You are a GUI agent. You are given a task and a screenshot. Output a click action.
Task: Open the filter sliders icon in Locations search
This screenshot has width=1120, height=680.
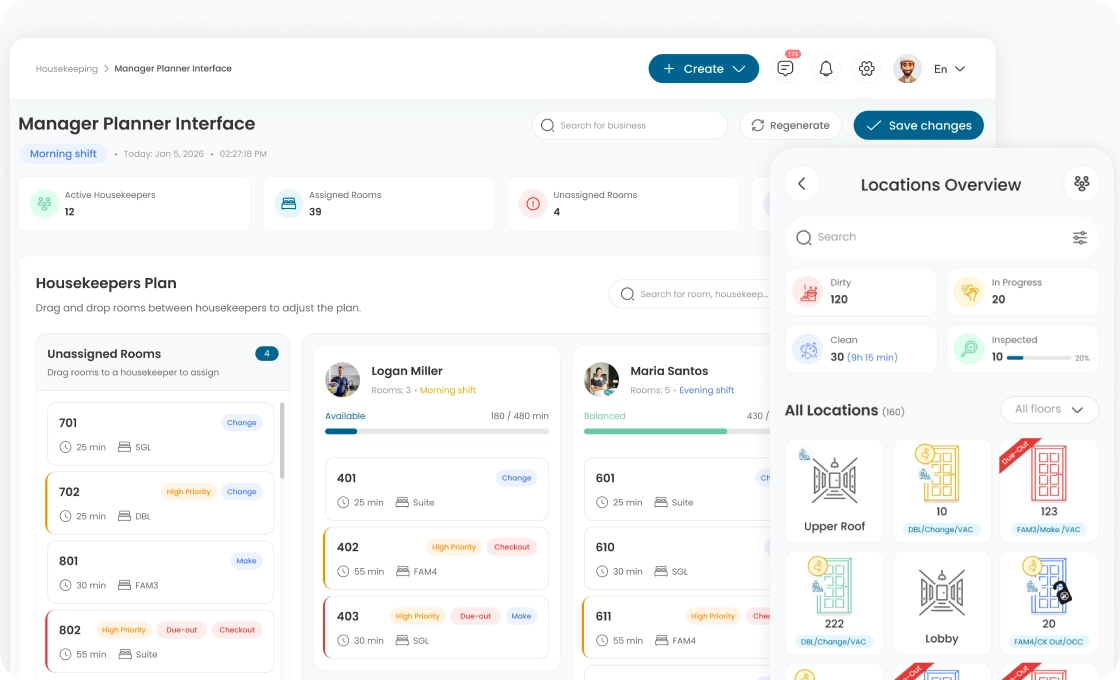pyautogui.click(x=1080, y=238)
